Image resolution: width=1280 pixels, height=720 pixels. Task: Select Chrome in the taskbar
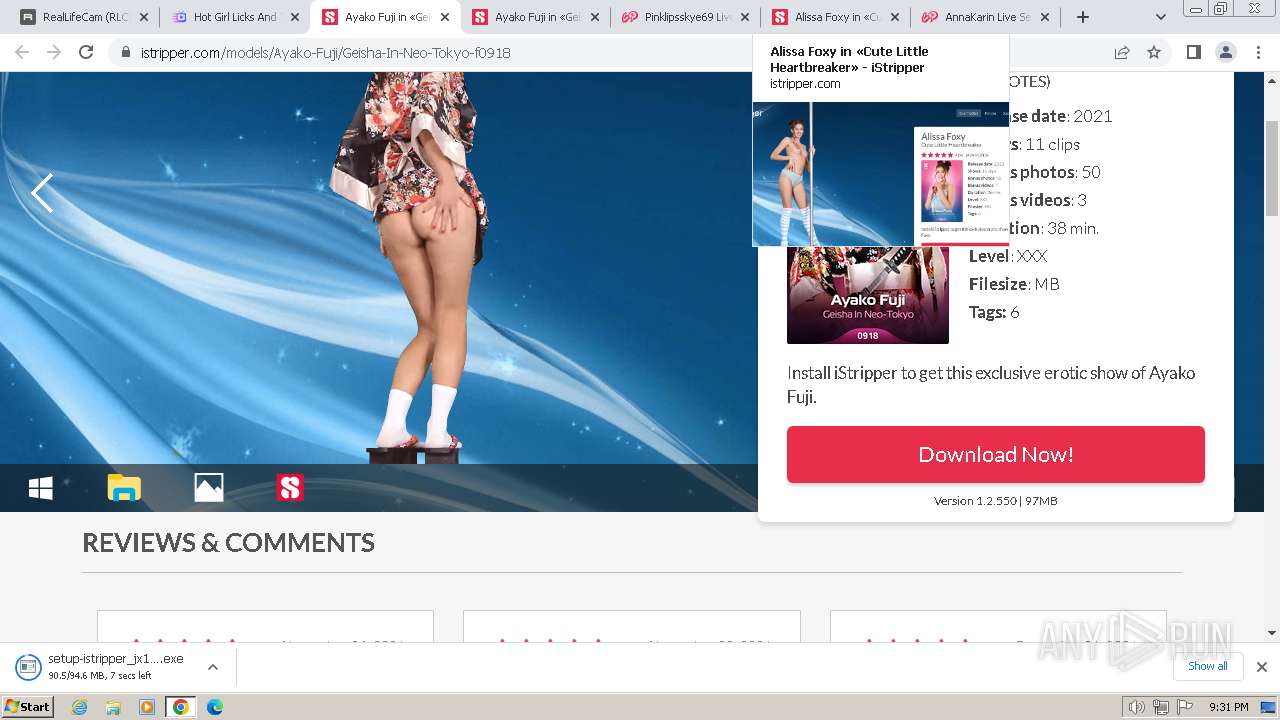181,707
